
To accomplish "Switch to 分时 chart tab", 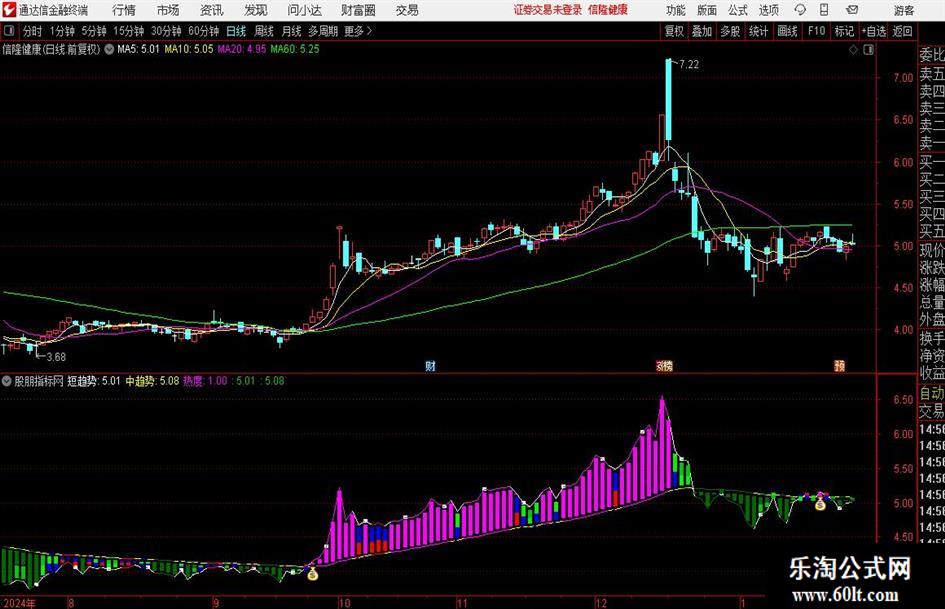I will (x=33, y=31).
